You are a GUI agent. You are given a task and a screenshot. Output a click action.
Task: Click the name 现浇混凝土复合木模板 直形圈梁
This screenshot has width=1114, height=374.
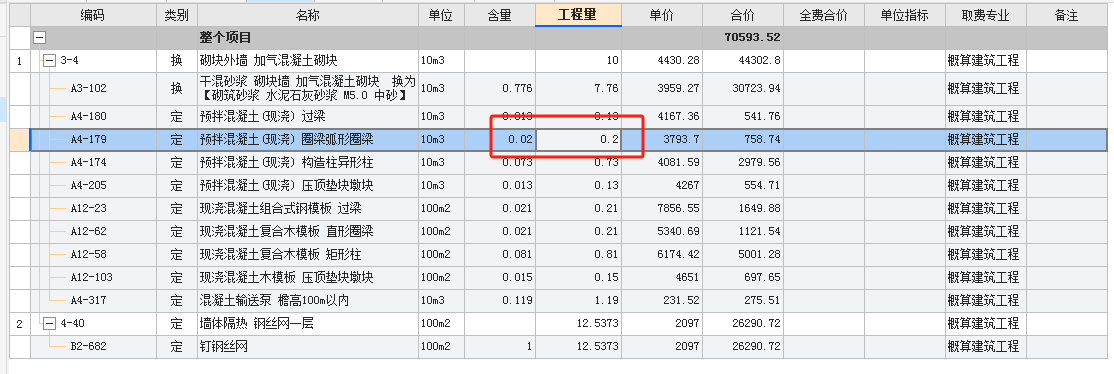tap(286, 232)
